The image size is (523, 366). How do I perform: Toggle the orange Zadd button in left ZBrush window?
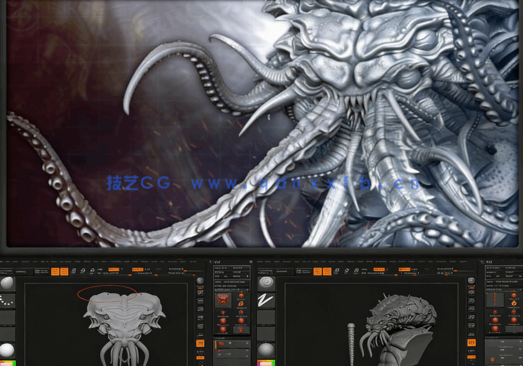137,269
